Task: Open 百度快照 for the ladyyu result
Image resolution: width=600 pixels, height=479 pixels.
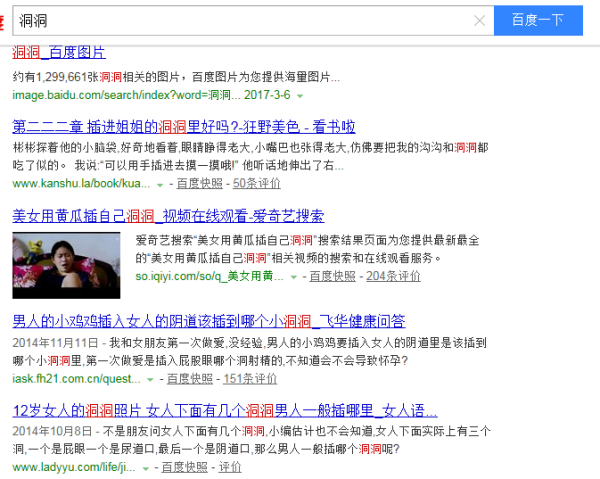Action: 184,467
